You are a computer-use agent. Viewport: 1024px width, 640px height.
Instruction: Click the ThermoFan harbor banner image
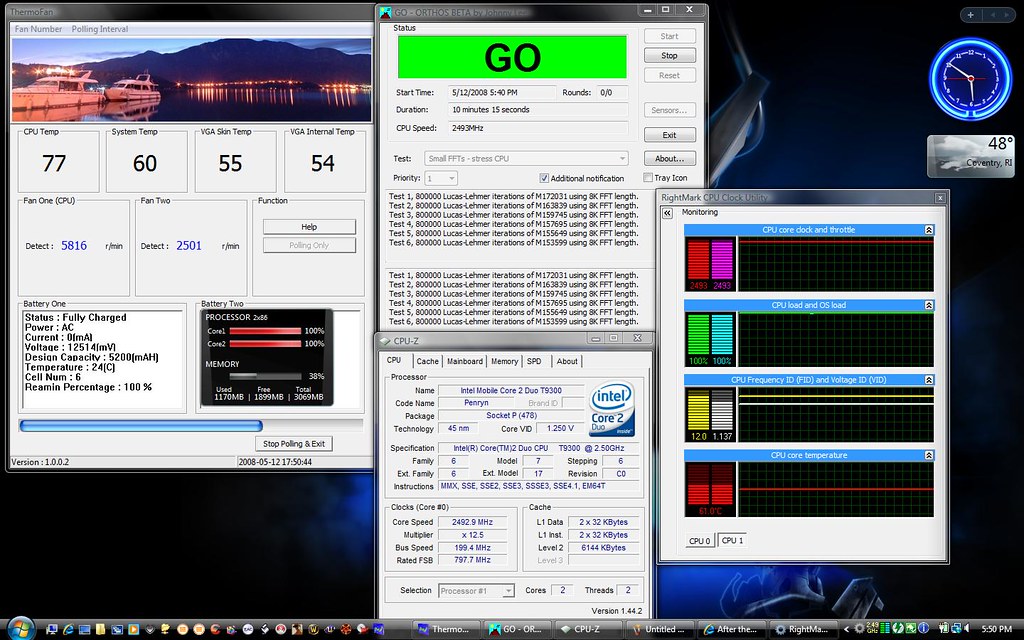pyautogui.click(x=191, y=79)
